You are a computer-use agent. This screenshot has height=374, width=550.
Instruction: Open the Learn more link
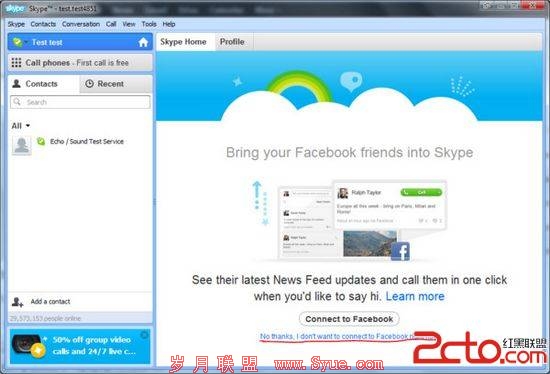pyautogui.click(x=415, y=296)
